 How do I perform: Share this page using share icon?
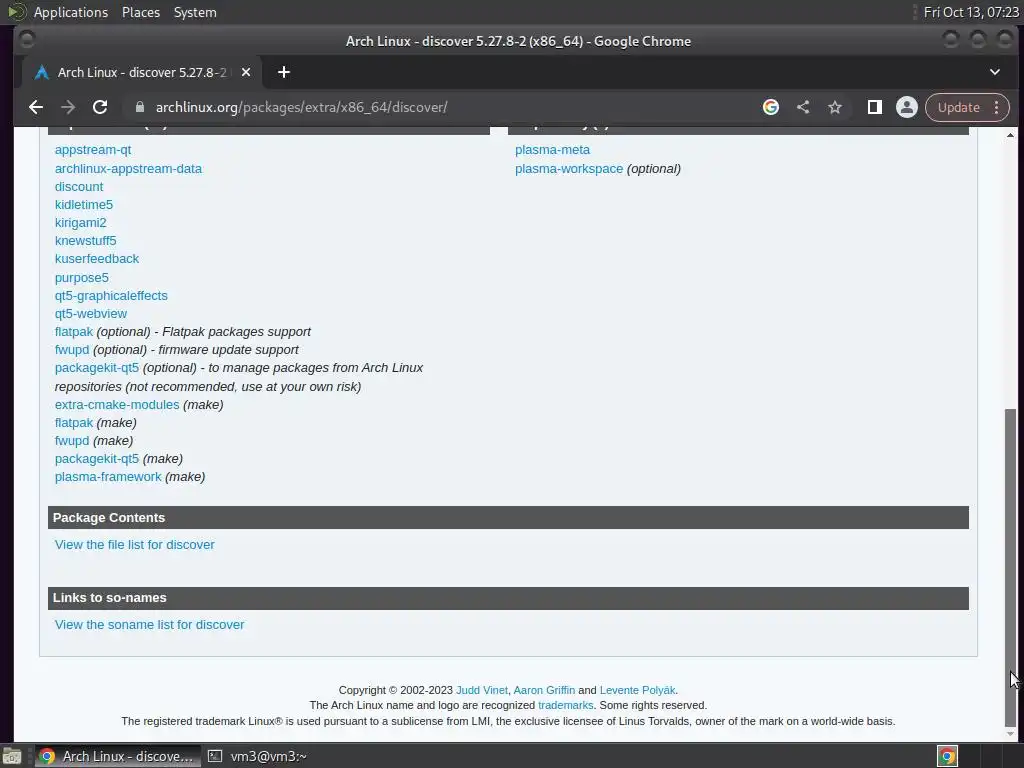pos(803,107)
